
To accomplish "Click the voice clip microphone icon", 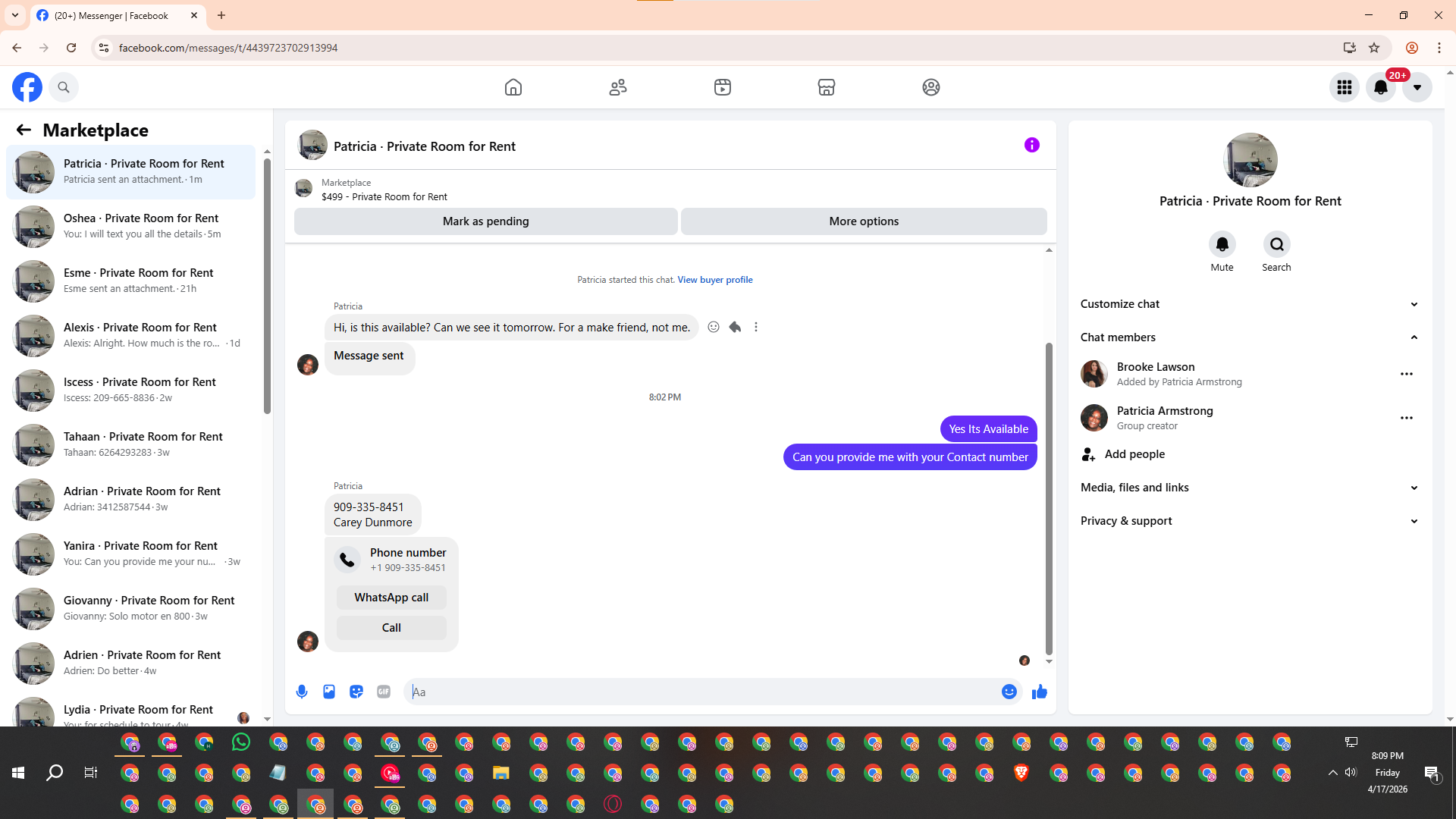I will click(x=302, y=692).
